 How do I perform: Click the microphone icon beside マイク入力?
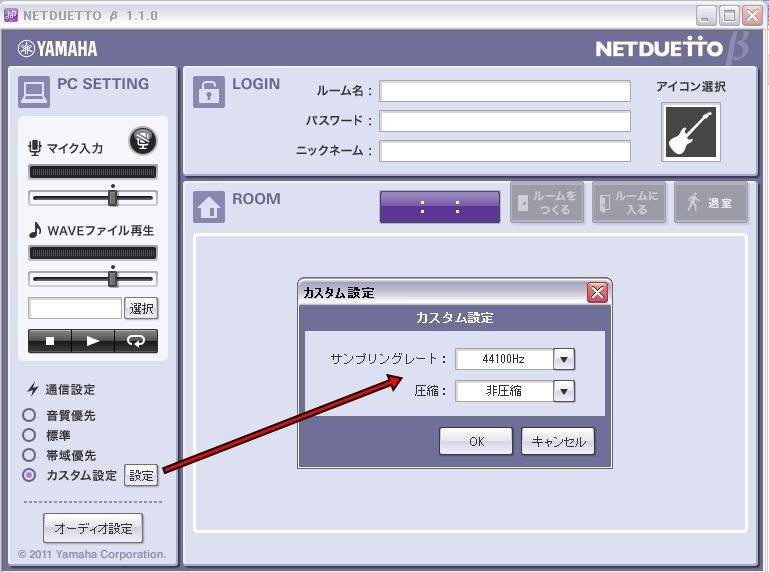(35, 148)
